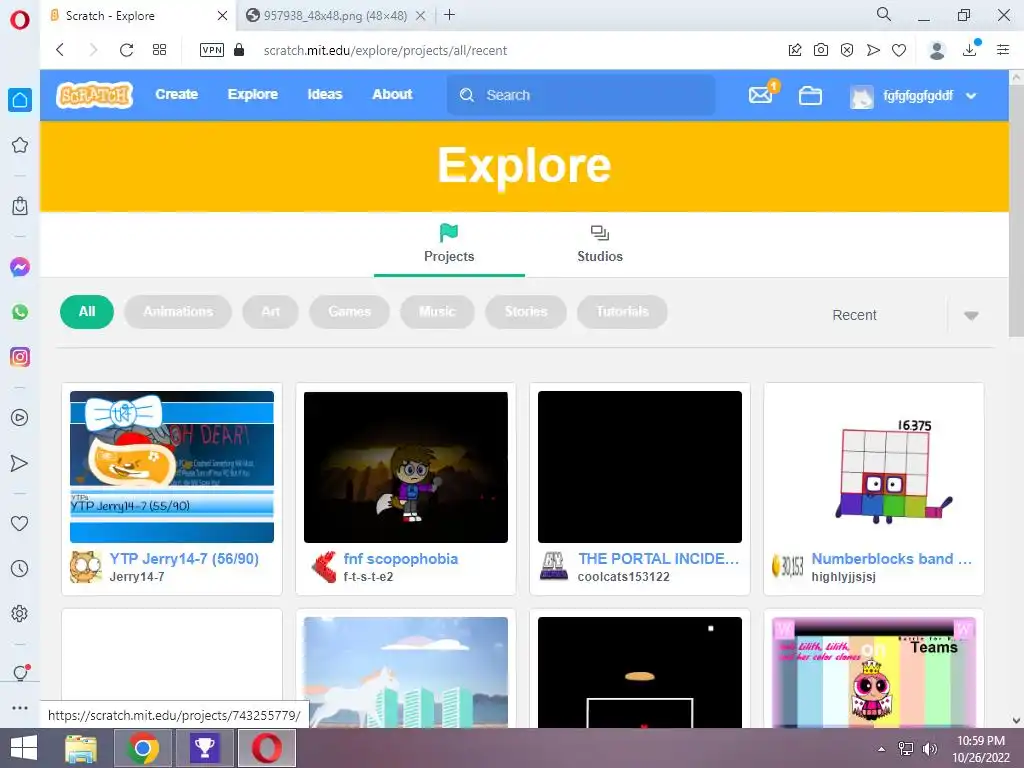Open Explore in Scratch navbar
The image size is (1024, 768).
(x=253, y=95)
